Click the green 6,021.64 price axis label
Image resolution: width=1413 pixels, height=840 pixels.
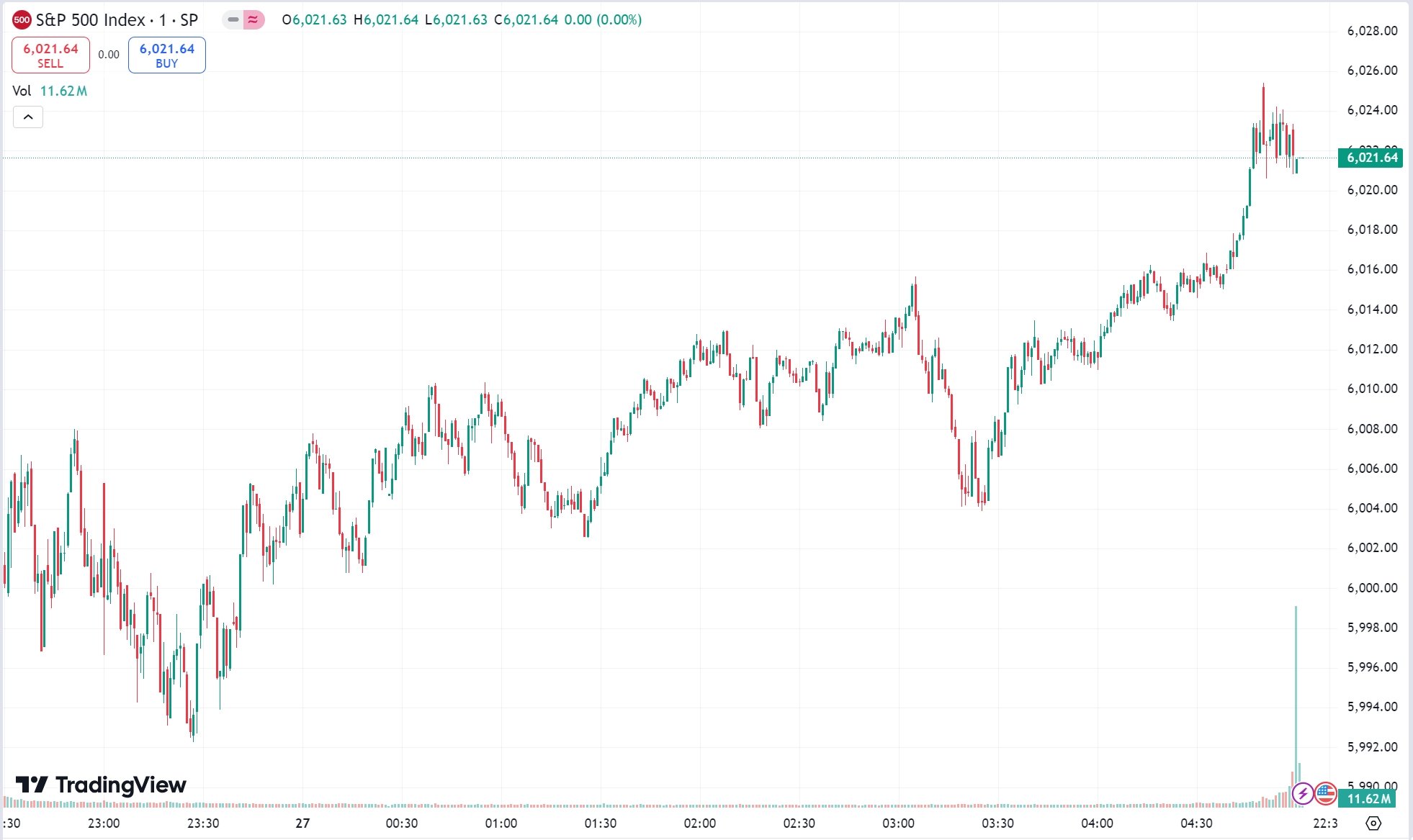(x=1371, y=158)
